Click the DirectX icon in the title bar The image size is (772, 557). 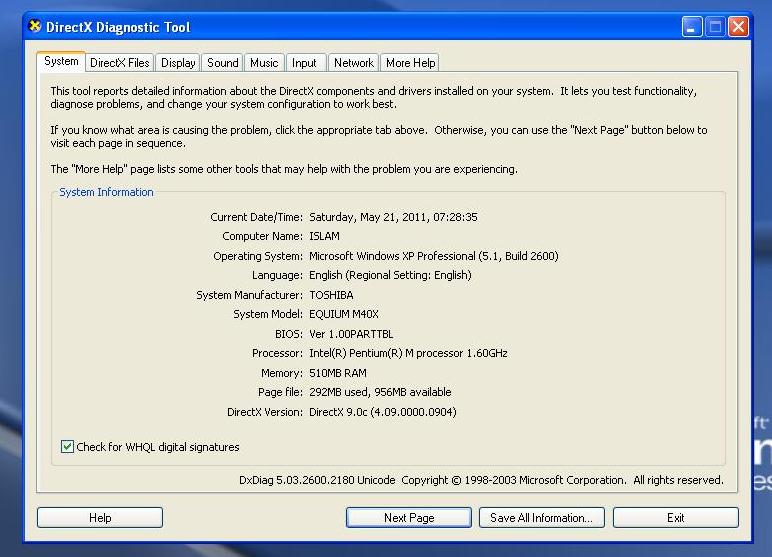tap(35, 26)
